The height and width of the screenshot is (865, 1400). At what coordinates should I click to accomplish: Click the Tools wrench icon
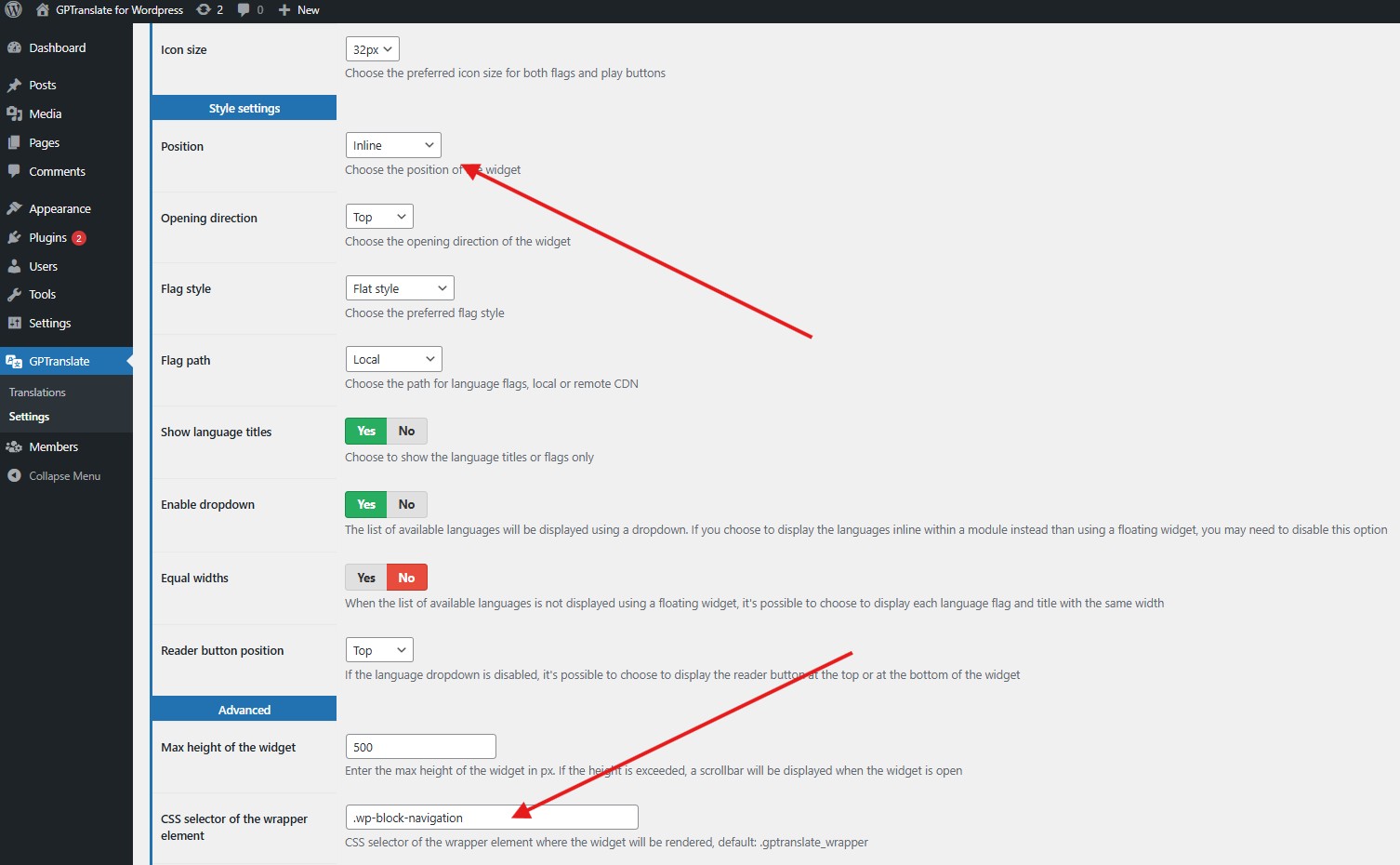(x=14, y=294)
